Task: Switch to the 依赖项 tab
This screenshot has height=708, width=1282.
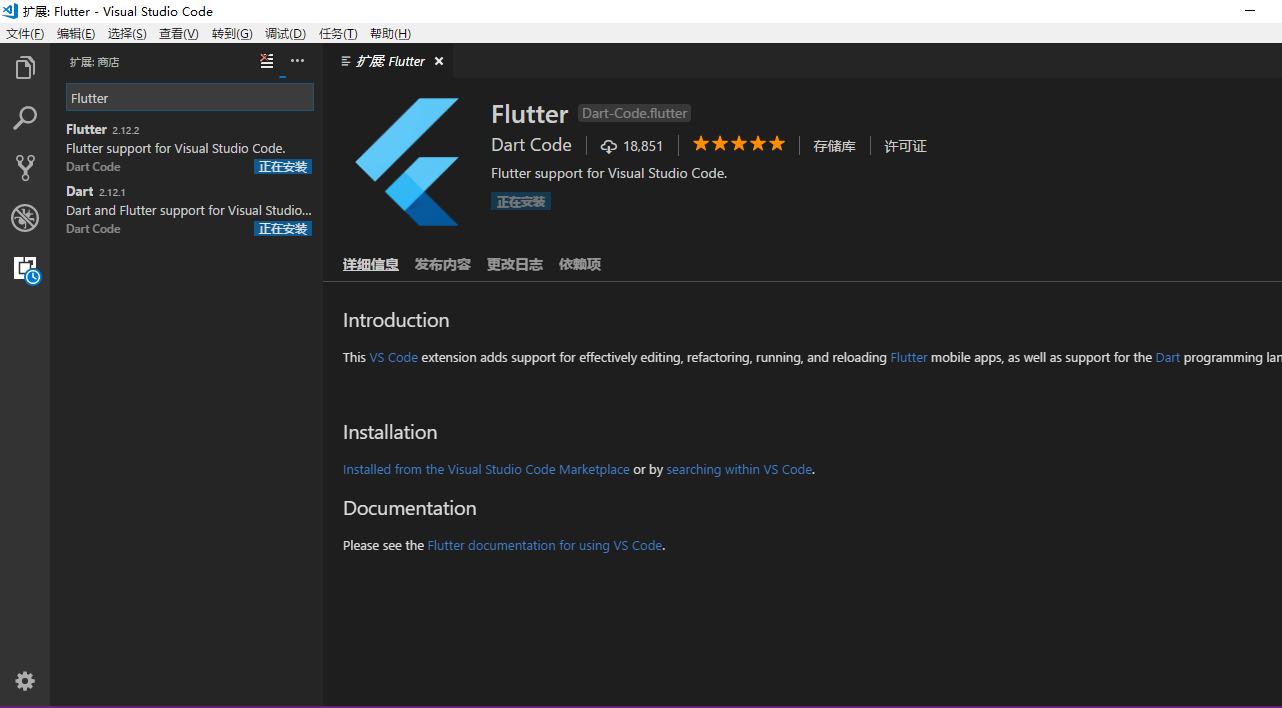Action: (x=580, y=264)
